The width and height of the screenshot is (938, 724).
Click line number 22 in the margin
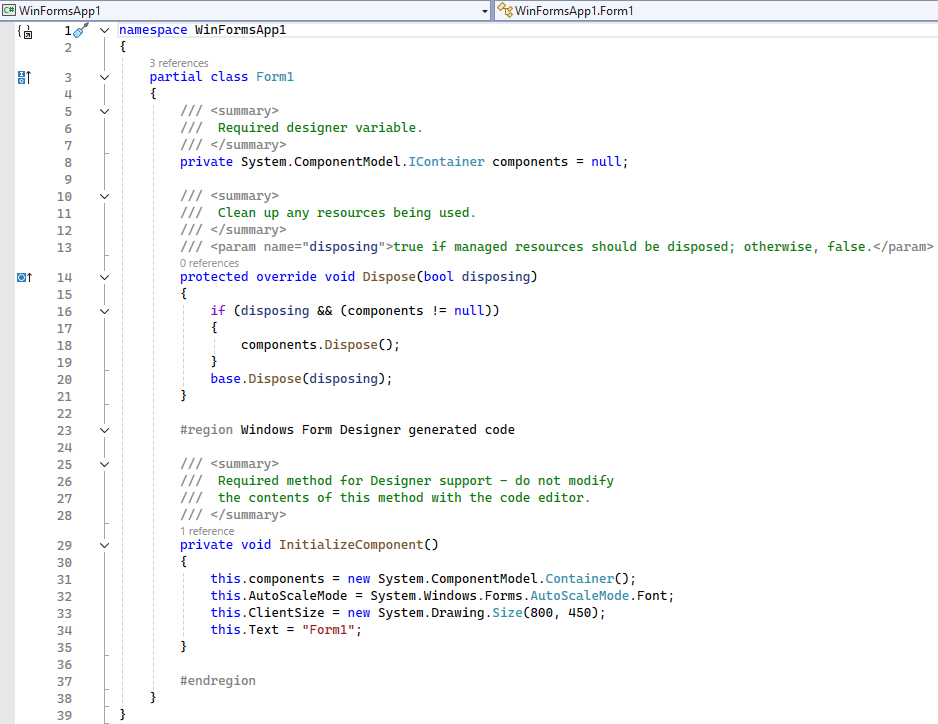click(x=64, y=413)
